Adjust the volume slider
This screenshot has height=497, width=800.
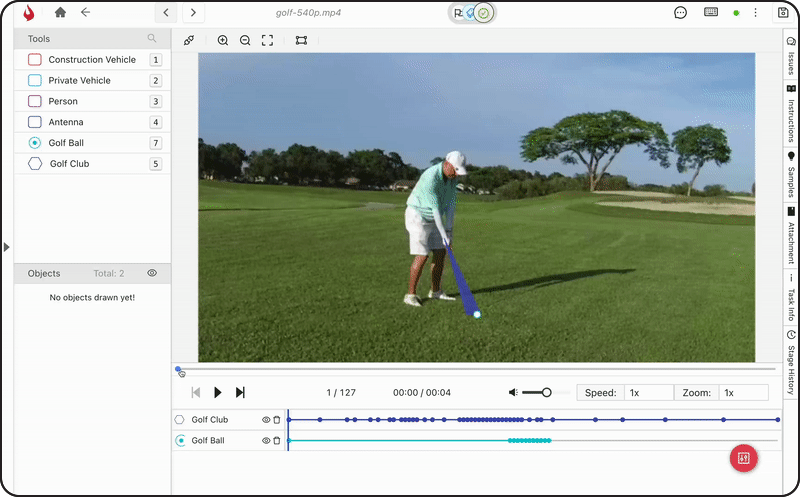click(546, 393)
